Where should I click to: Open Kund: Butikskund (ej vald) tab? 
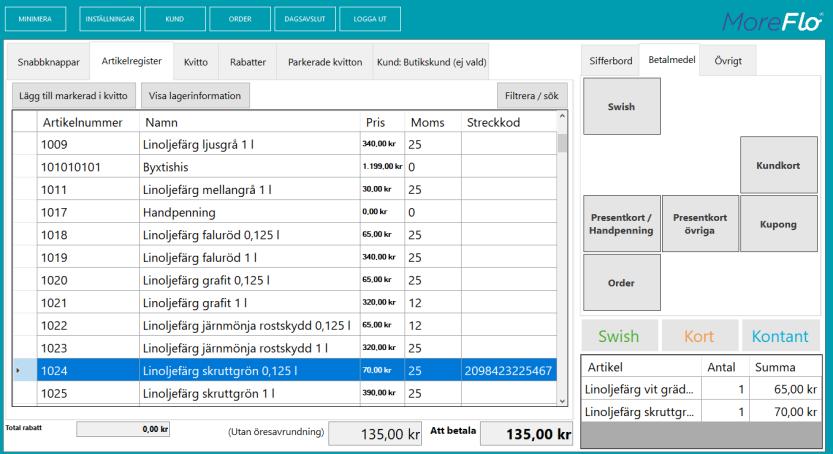coord(431,62)
